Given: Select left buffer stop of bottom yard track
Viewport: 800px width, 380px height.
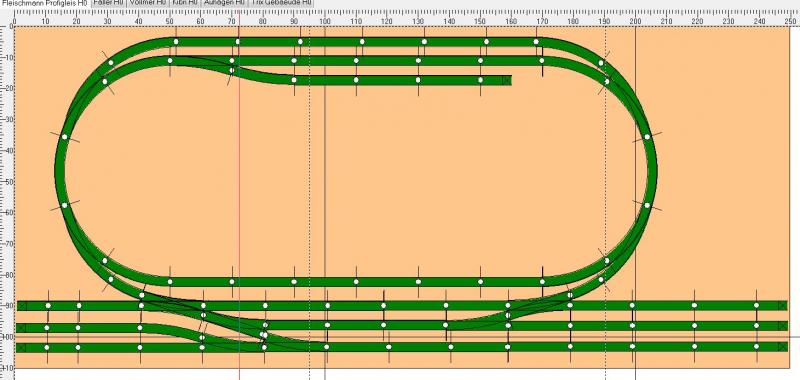Looking at the screenshot, I should pos(21,347).
